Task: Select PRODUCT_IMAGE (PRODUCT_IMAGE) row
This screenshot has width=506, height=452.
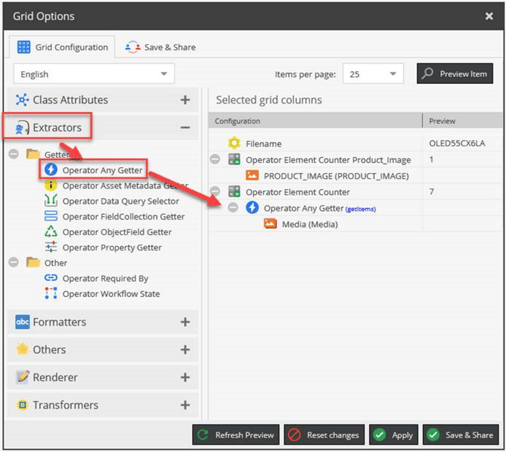Action: tap(355, 175)
